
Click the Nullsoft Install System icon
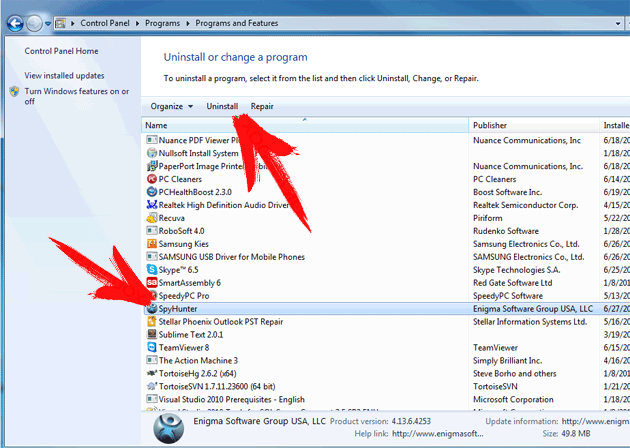(x=151, y=153)
